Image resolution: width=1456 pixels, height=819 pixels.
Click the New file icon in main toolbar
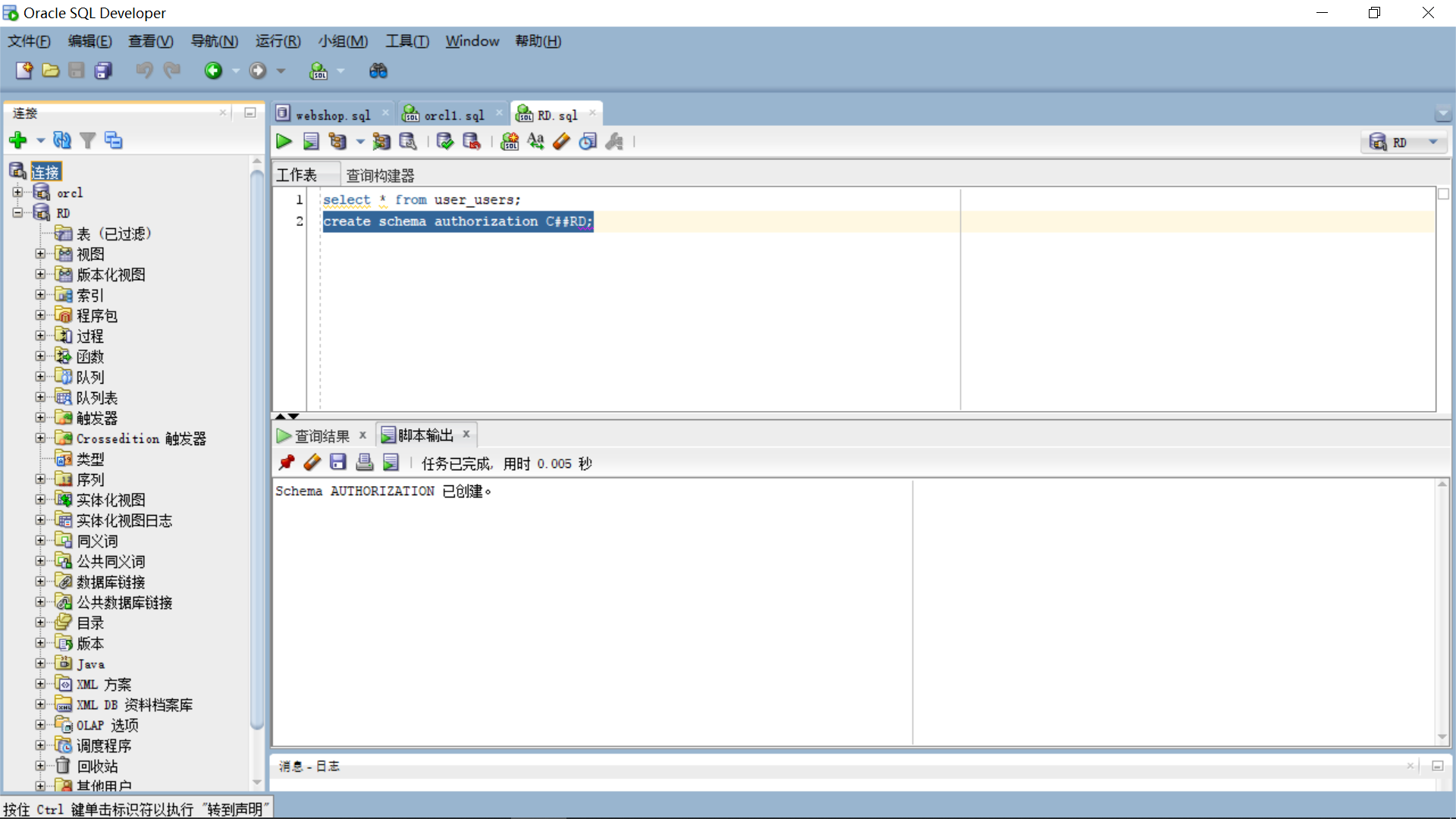click(x=24, y=71)
